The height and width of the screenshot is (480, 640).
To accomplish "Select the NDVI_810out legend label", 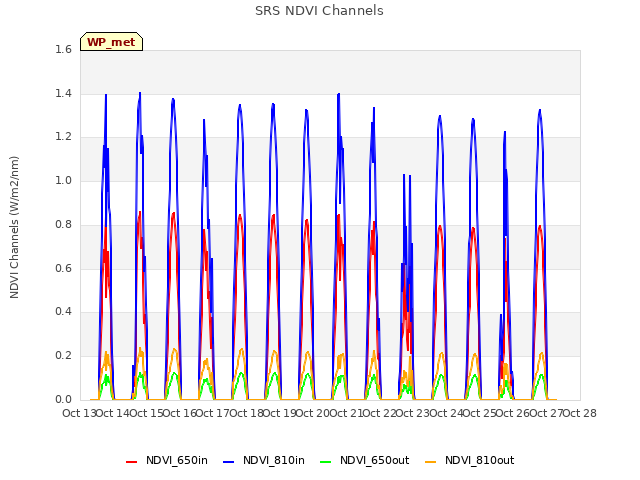I will coord(479,460).
